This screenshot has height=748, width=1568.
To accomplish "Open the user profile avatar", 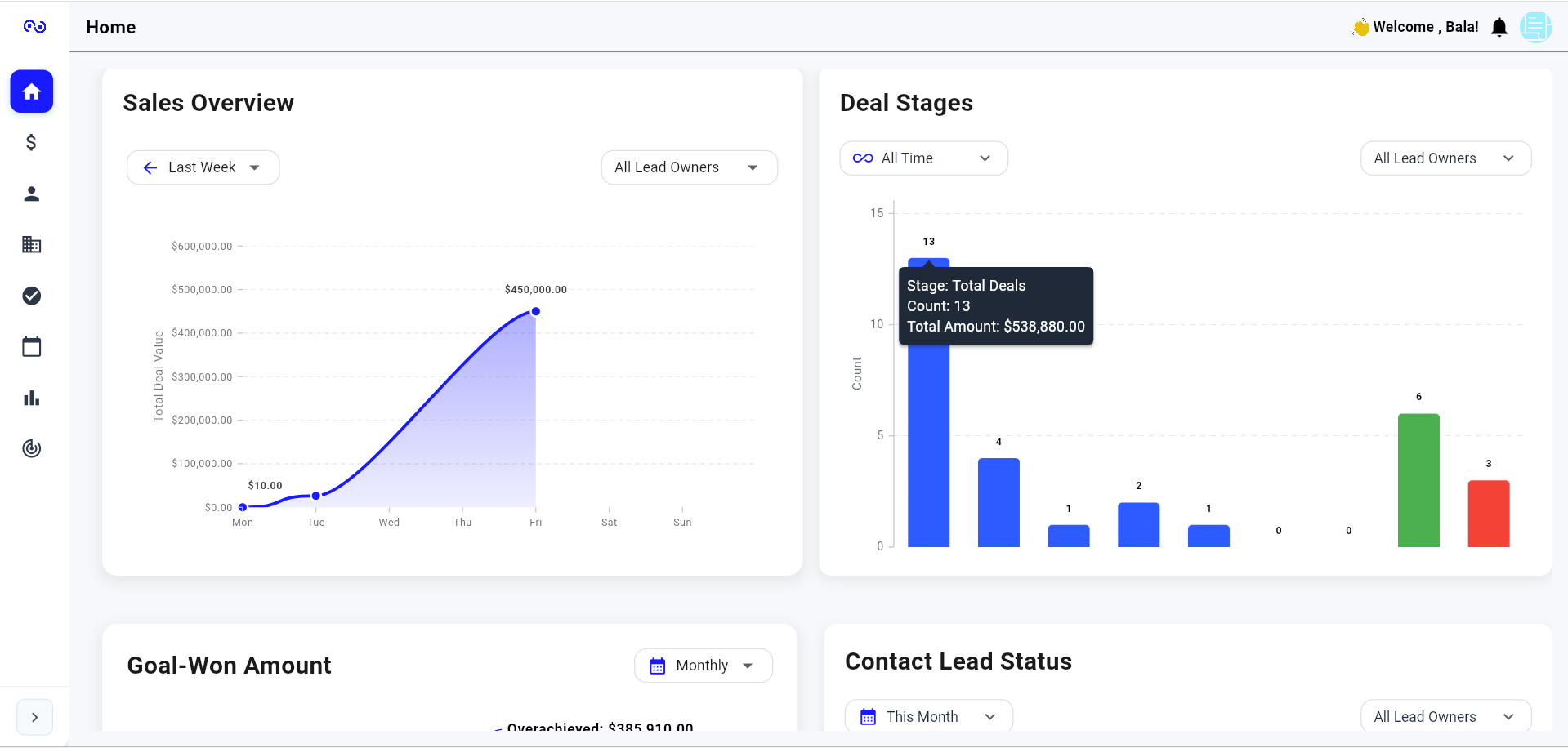I will pyautogui.click(x=1535, y=28).
